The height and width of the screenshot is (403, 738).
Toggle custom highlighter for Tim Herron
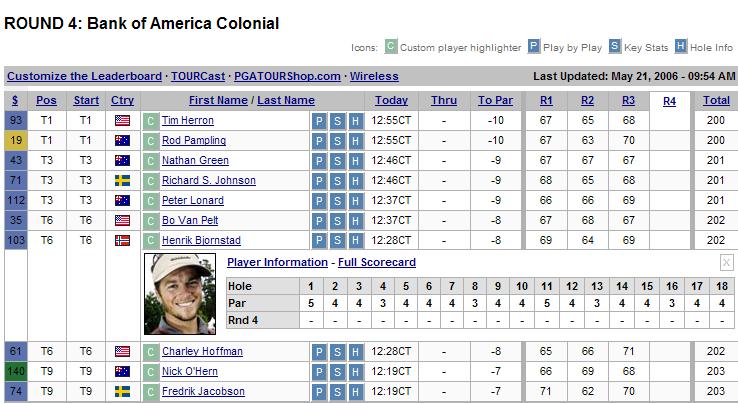151,121
